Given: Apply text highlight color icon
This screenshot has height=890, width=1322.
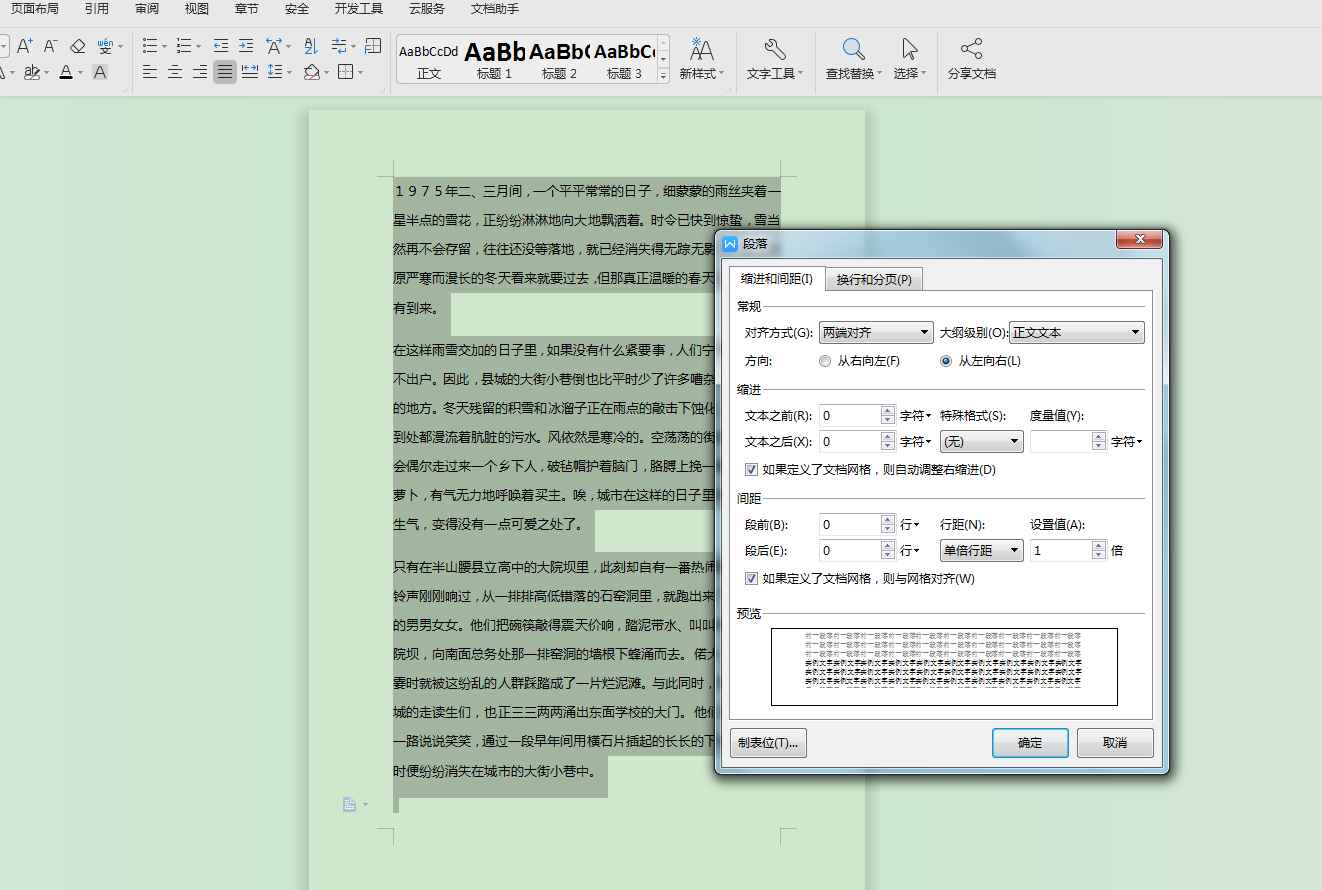Looking at the screenshot, I should [x=32, y=72].
